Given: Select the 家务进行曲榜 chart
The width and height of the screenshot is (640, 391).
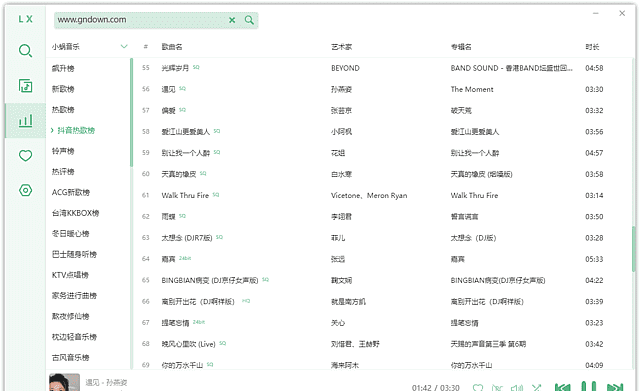Looking at the screenshot, I should (x=74, y=295).
